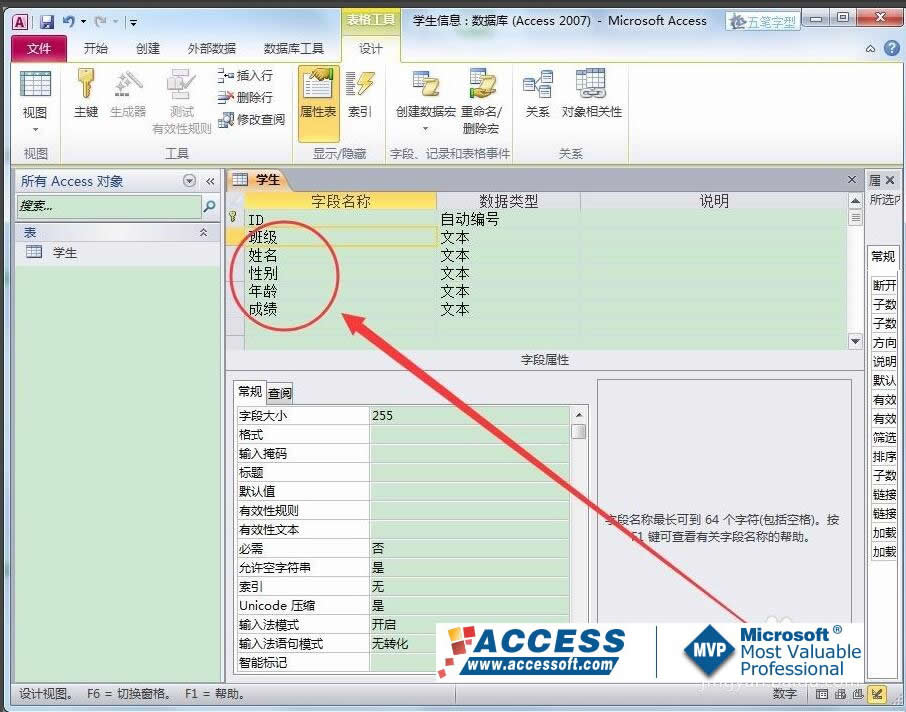
Task: Select the 学生 table in navigation pane
Action: pos(65,253)
